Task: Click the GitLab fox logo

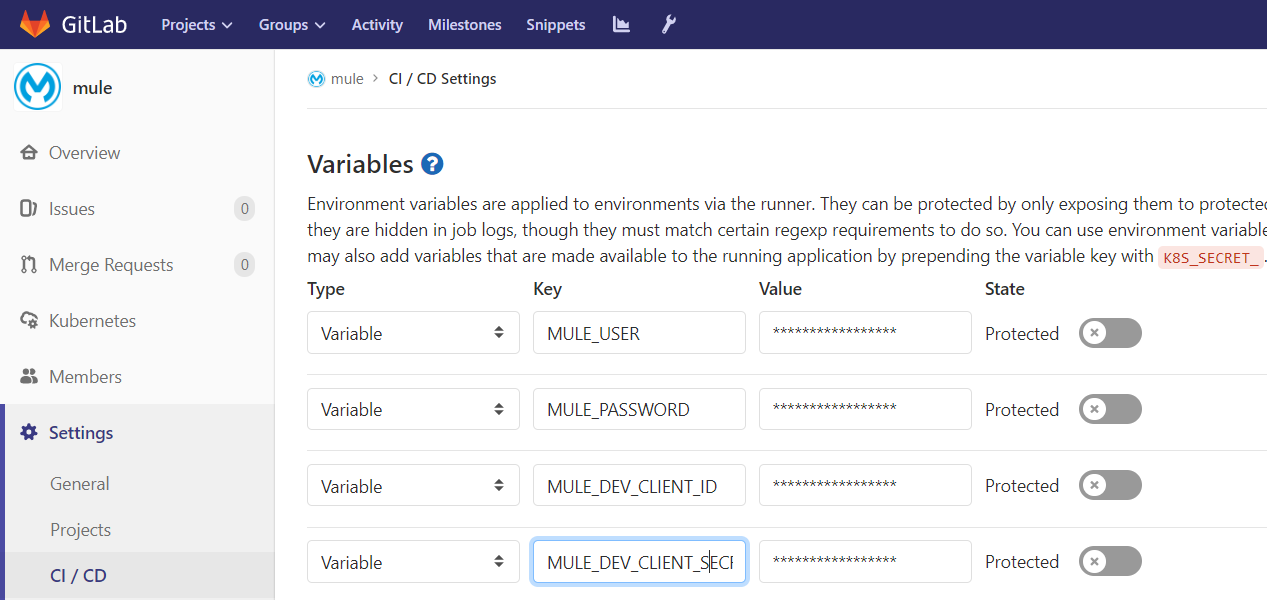Action: tap(35, 24)
